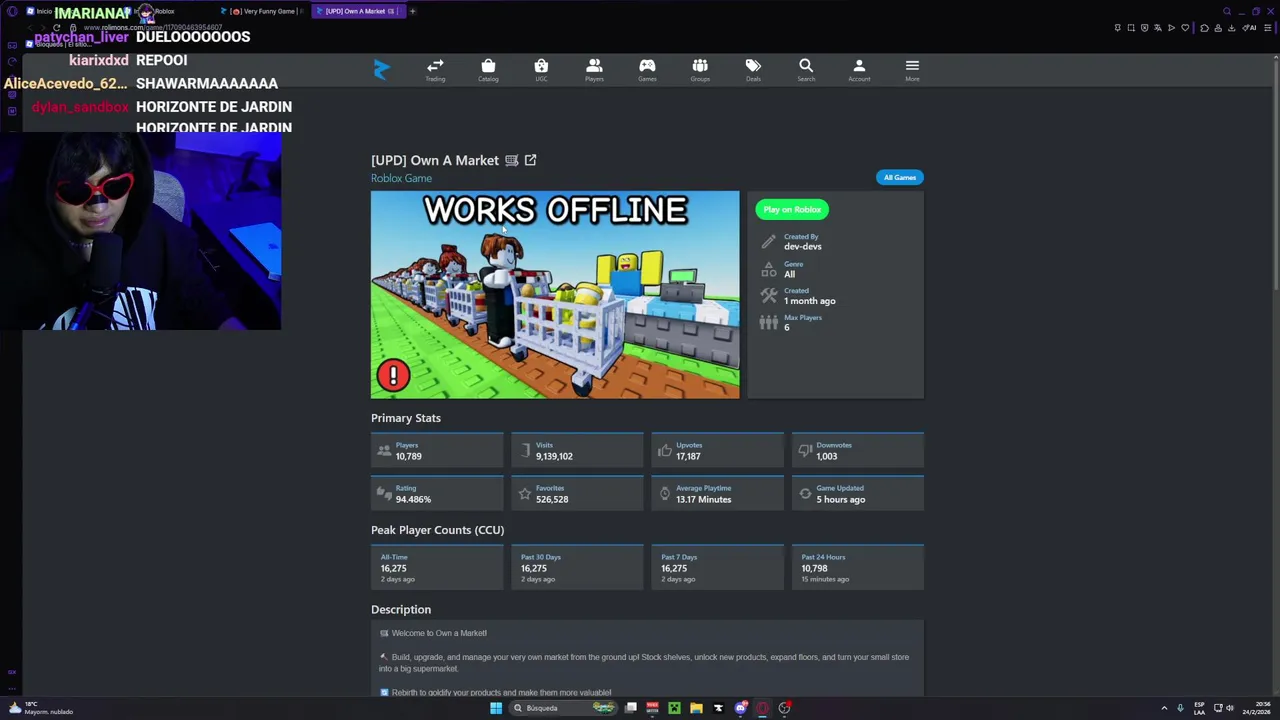Click the Upvotes 17,187 card
The width and height of the screenshot is (1280, 720).
click(717, 450)
